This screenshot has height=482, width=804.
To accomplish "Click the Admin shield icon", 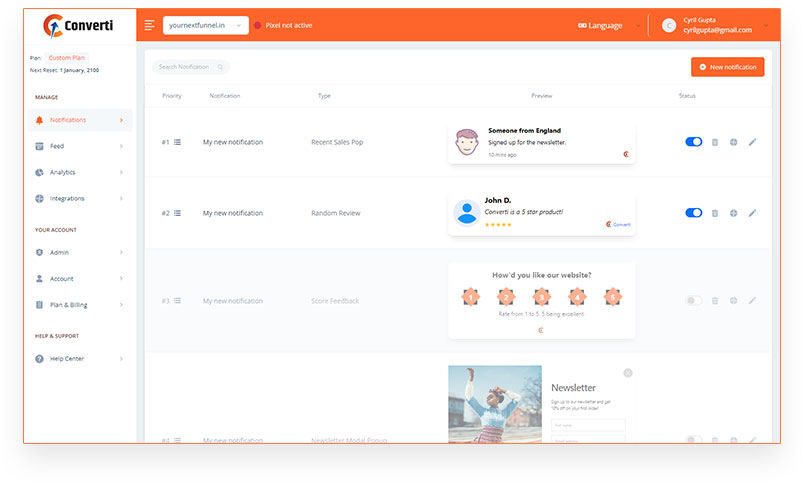I will 39,252.
